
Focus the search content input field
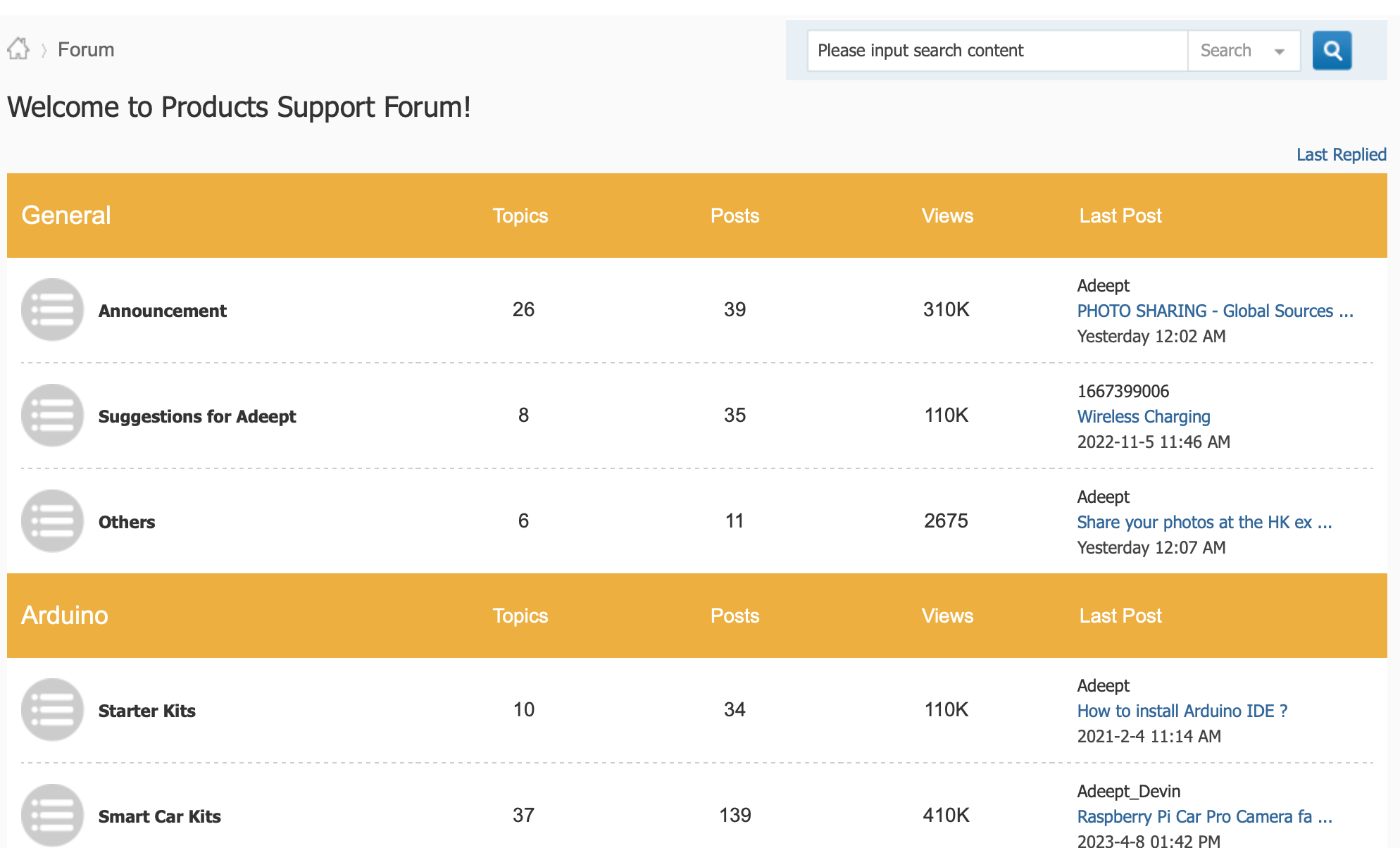997,51
